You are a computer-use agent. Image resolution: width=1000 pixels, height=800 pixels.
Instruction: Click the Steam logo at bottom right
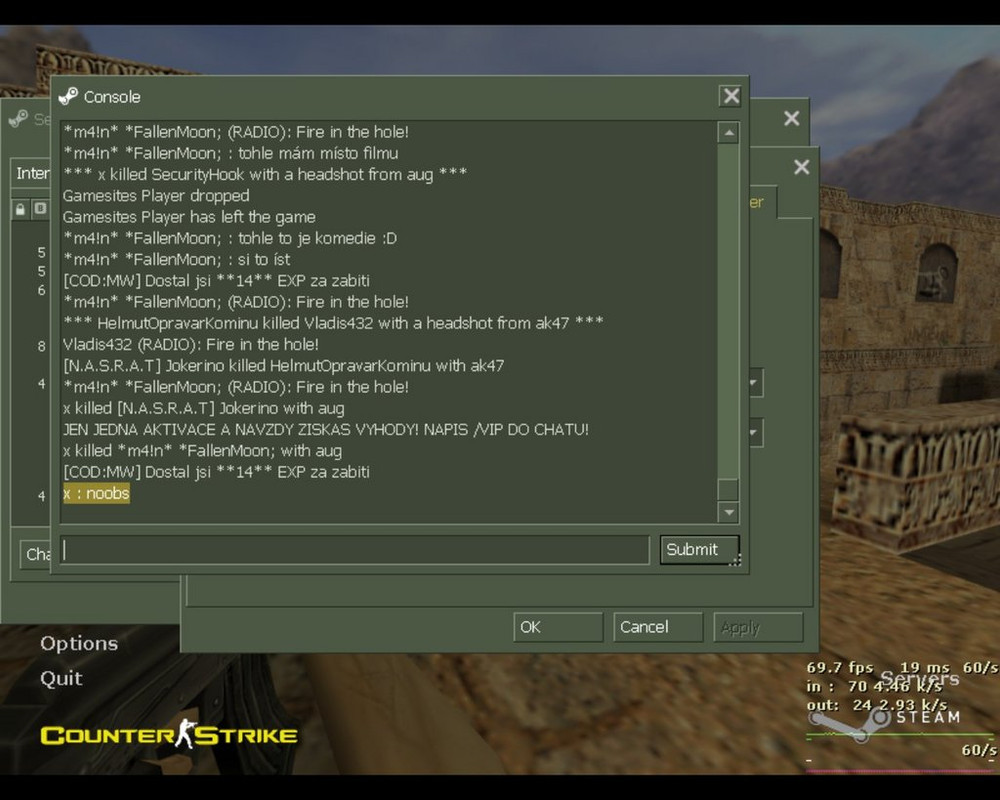click(886, 723)
